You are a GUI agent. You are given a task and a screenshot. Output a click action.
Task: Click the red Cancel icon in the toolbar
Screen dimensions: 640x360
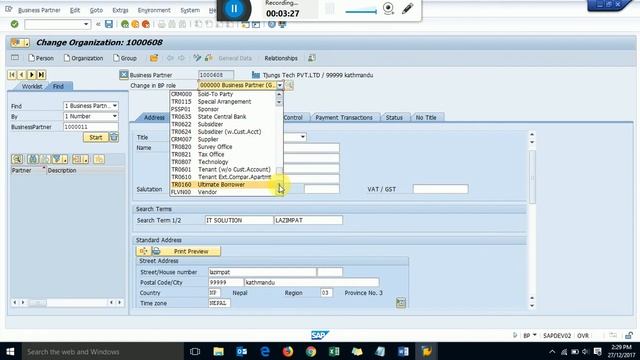click(145, 24)
